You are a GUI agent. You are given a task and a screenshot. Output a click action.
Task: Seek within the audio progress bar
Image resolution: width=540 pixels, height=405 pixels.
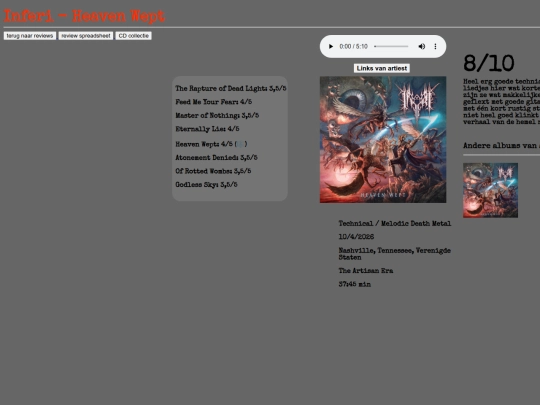391,46
